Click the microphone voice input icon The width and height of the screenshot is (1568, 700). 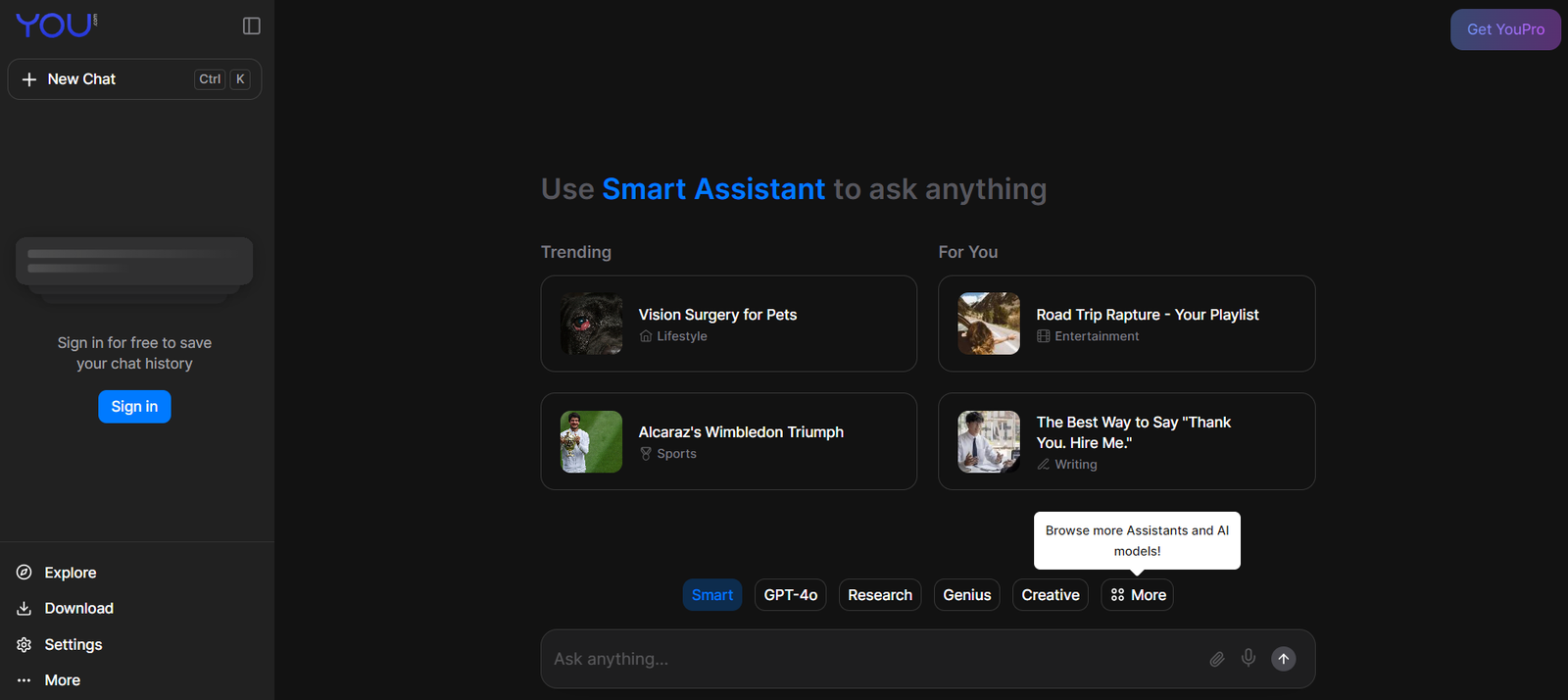click(1249, 658)
